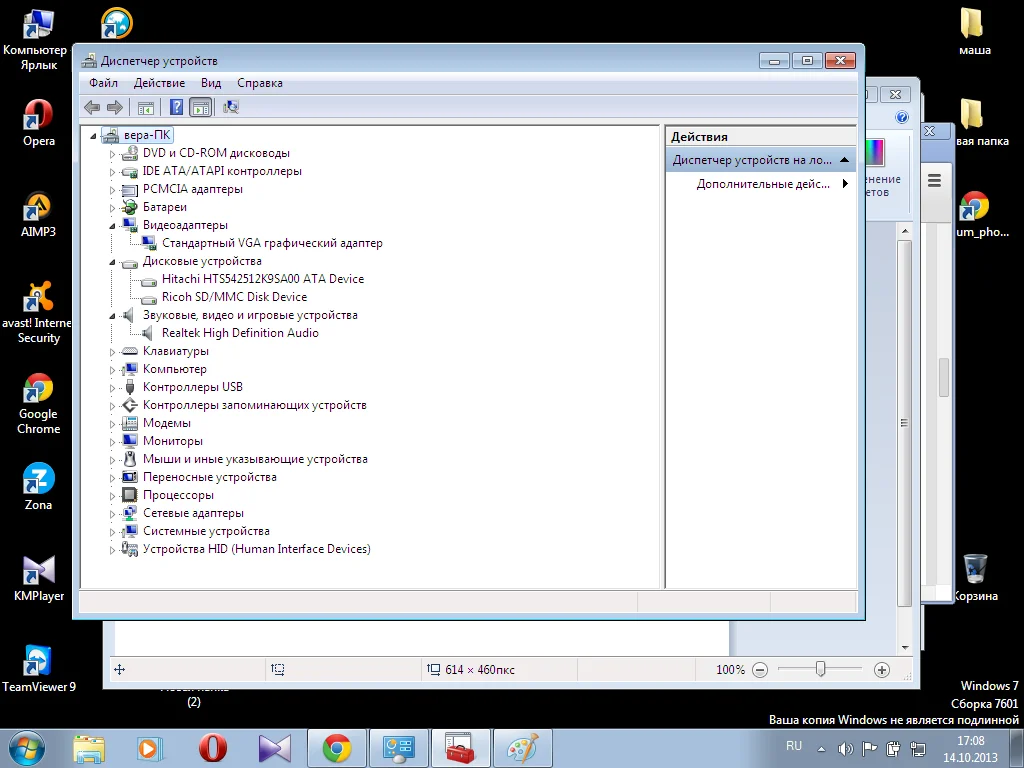Image resolution: width=1024 pixels, height=768 pixels.
Task: Select Контроллеры запоминающих устройств
Action: [x=255, y=405]
